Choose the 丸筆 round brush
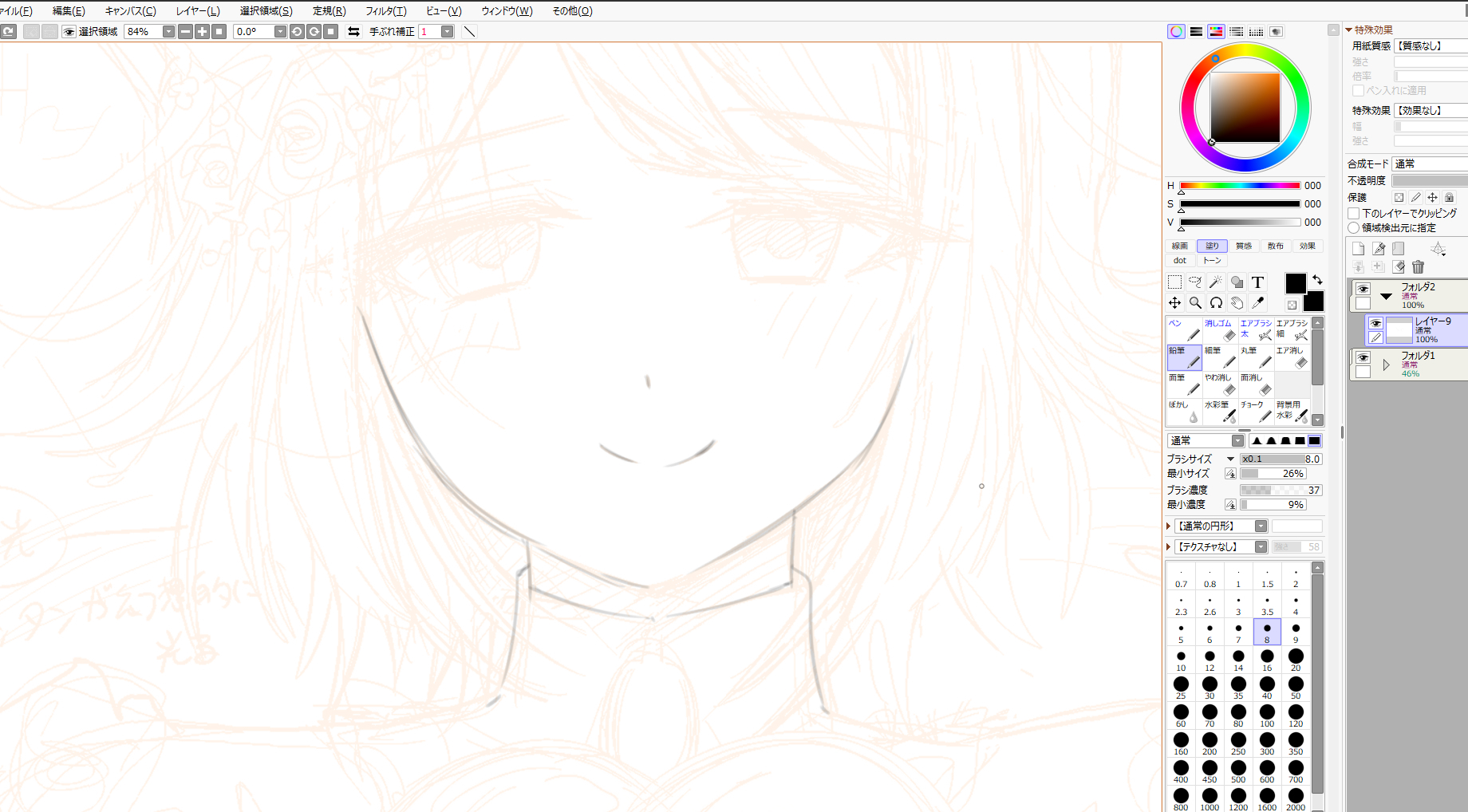The width and height of the screenshot is (1468, 812). click(1256, 357)
